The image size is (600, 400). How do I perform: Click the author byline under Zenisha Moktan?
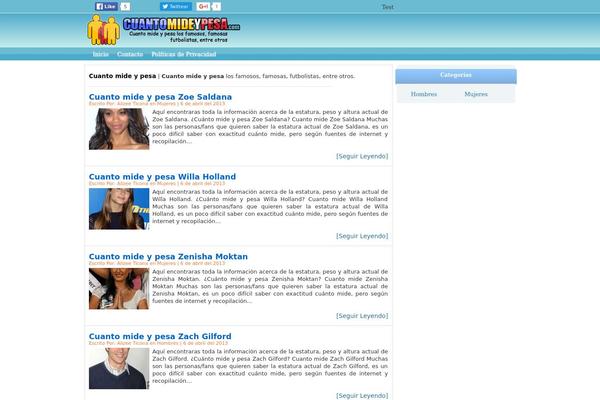coord(157,263)
